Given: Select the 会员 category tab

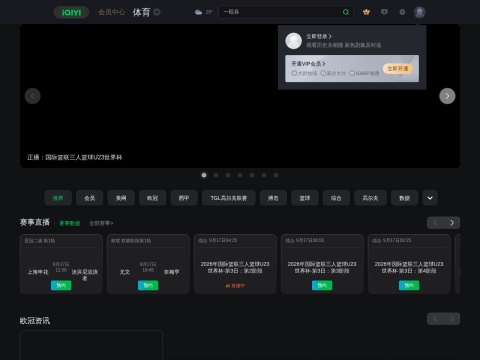Looking at the screenshot, I should coord(89,198).
